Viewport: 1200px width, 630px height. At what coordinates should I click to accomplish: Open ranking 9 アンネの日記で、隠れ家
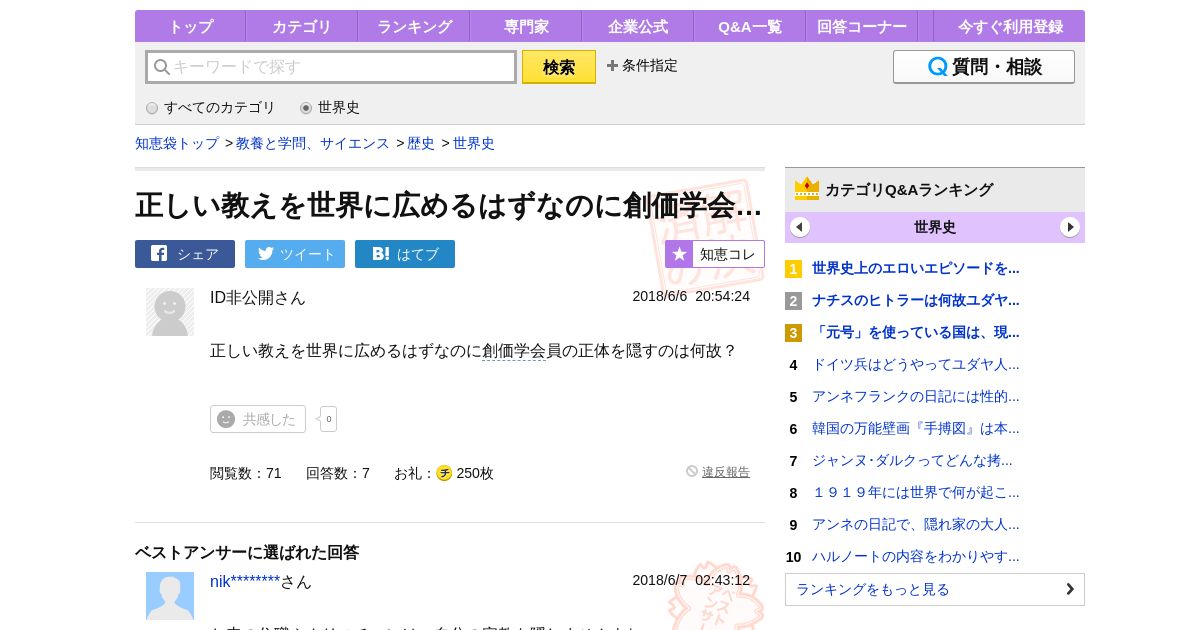[916, 524]
